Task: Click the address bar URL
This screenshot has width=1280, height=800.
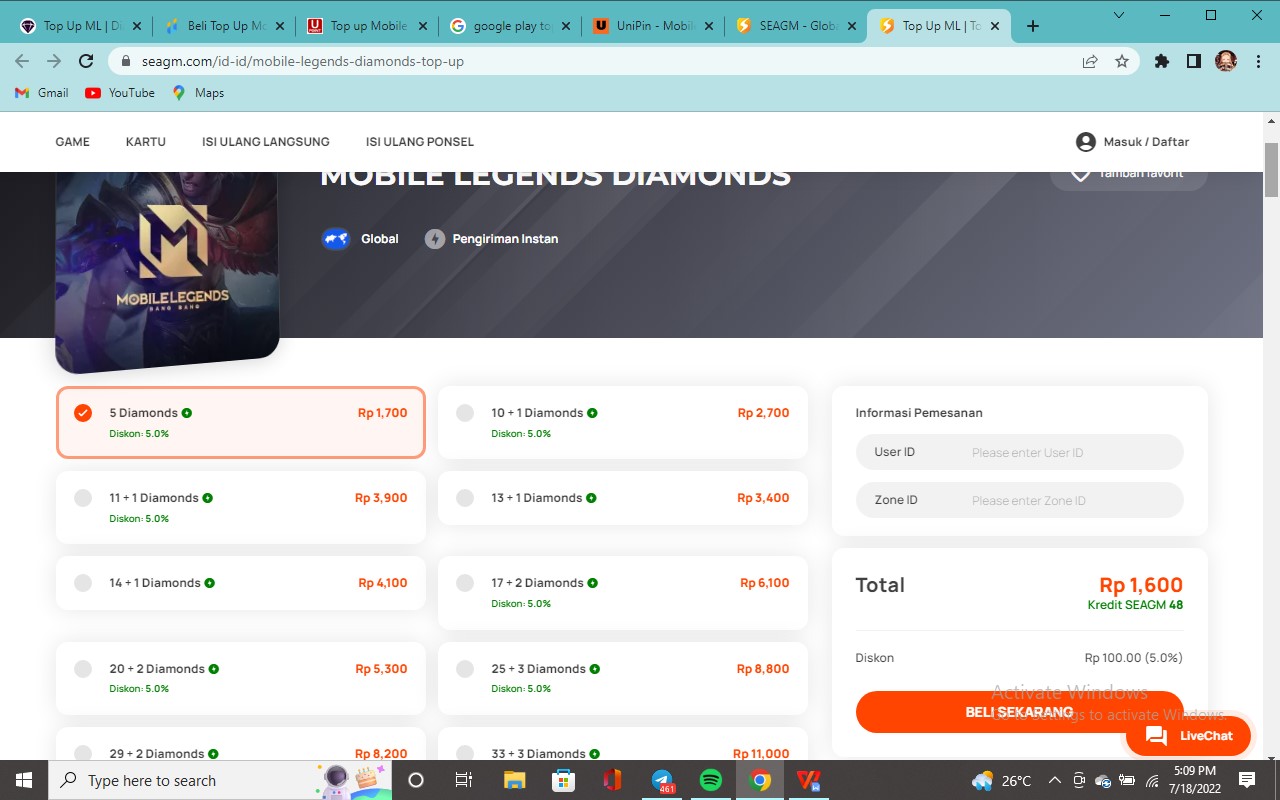Action: click(x=303, y=61)
